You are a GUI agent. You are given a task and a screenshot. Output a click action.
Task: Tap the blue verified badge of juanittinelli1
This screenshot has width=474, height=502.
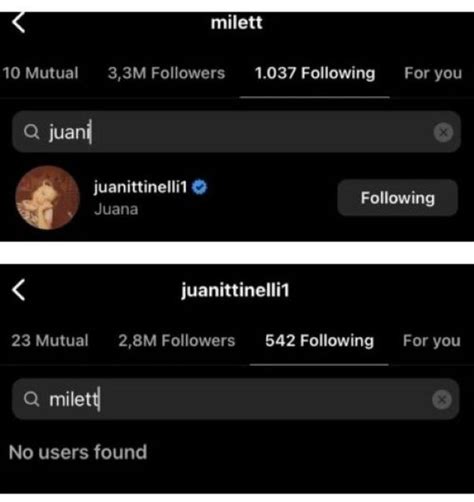[200, 187]
